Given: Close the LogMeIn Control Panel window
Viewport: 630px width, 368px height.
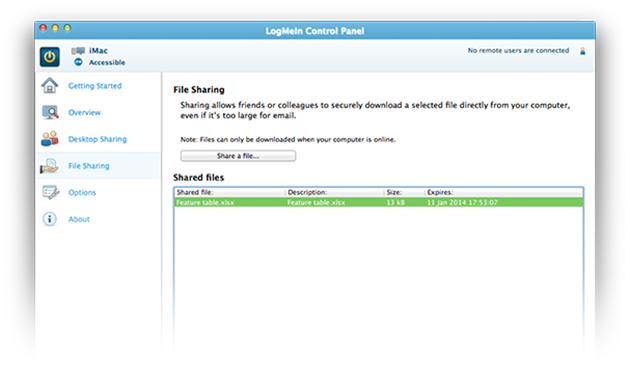Looking at the screenshot, I should 43,28.
